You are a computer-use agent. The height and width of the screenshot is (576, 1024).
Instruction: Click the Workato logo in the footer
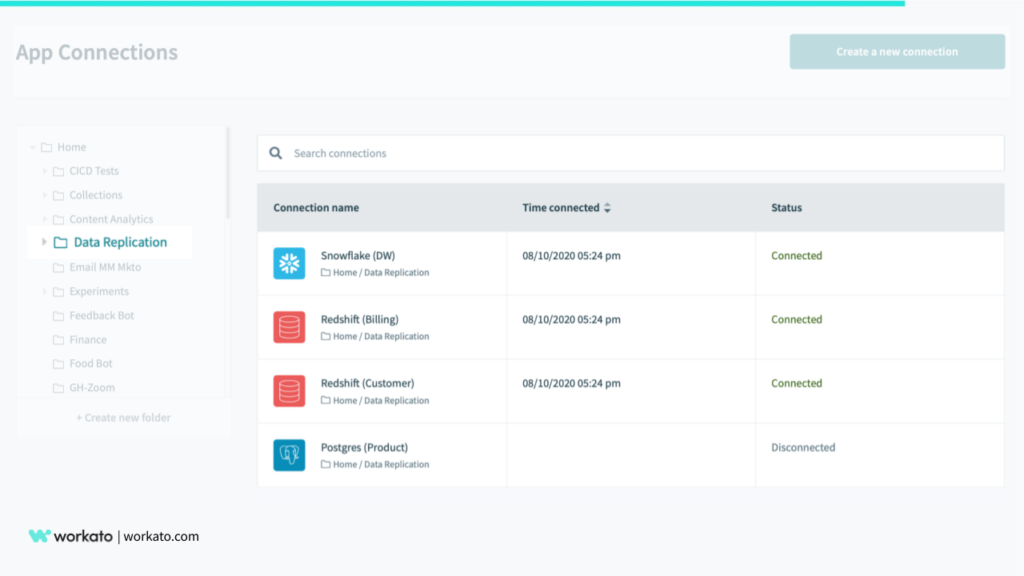coord(42,535)
